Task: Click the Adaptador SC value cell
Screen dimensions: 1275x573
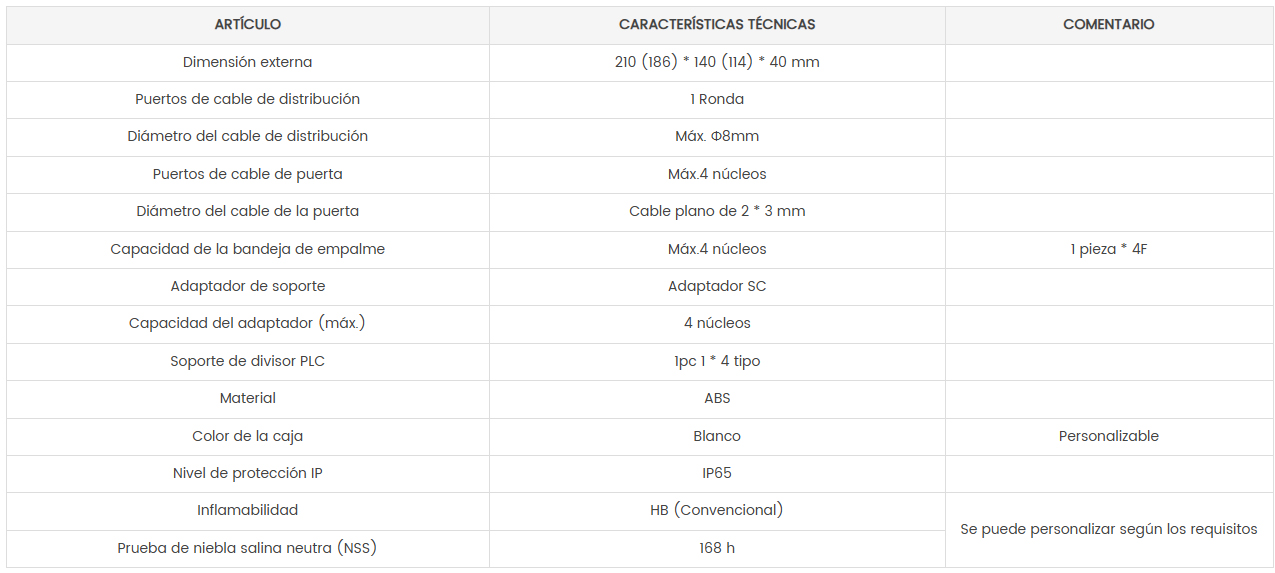Action: tap(717, 286)
